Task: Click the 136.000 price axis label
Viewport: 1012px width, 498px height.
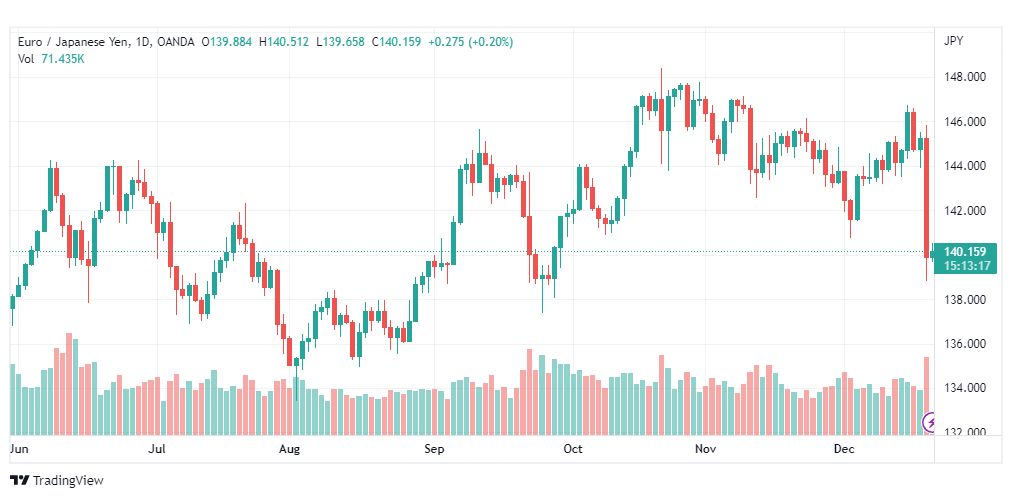Action: 964,344
